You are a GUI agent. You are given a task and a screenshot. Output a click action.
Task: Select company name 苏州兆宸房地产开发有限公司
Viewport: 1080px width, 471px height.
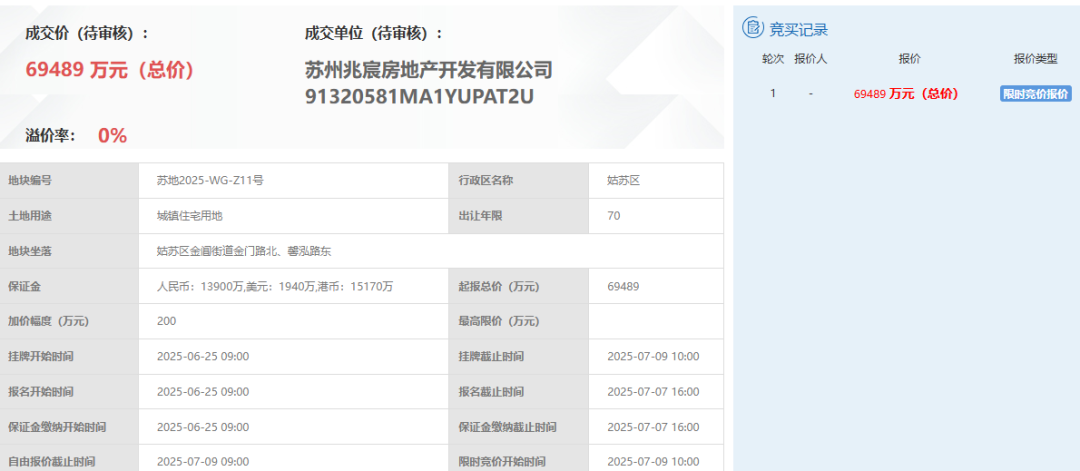(429, 70)
